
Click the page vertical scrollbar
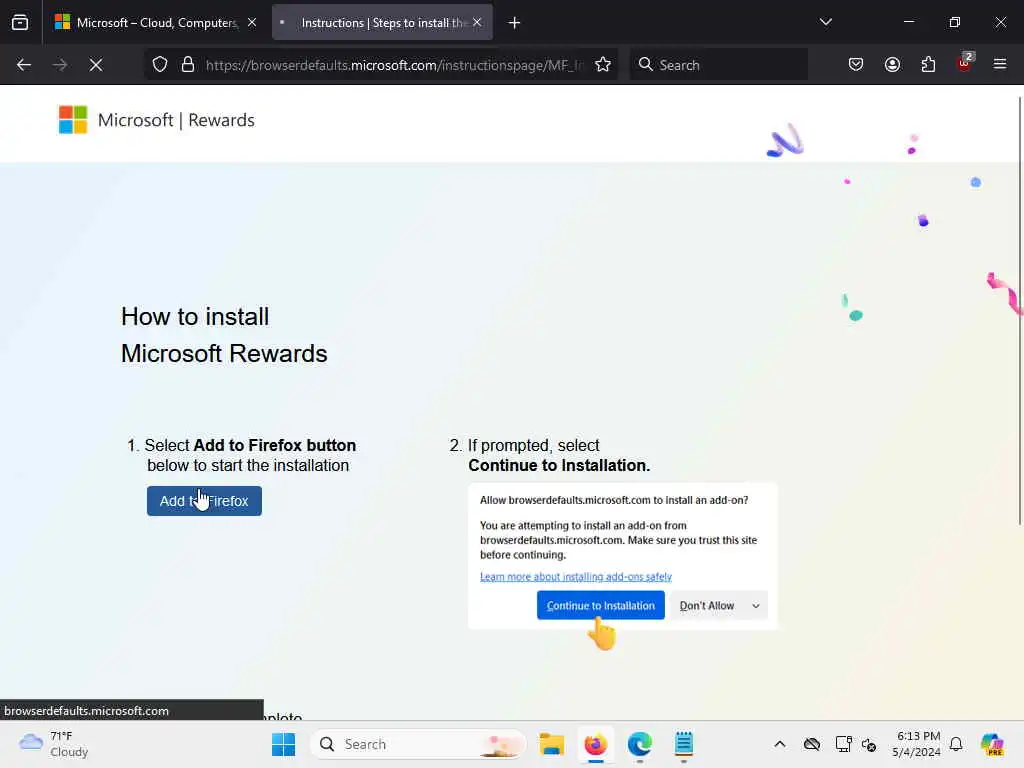coord(1019,310)
